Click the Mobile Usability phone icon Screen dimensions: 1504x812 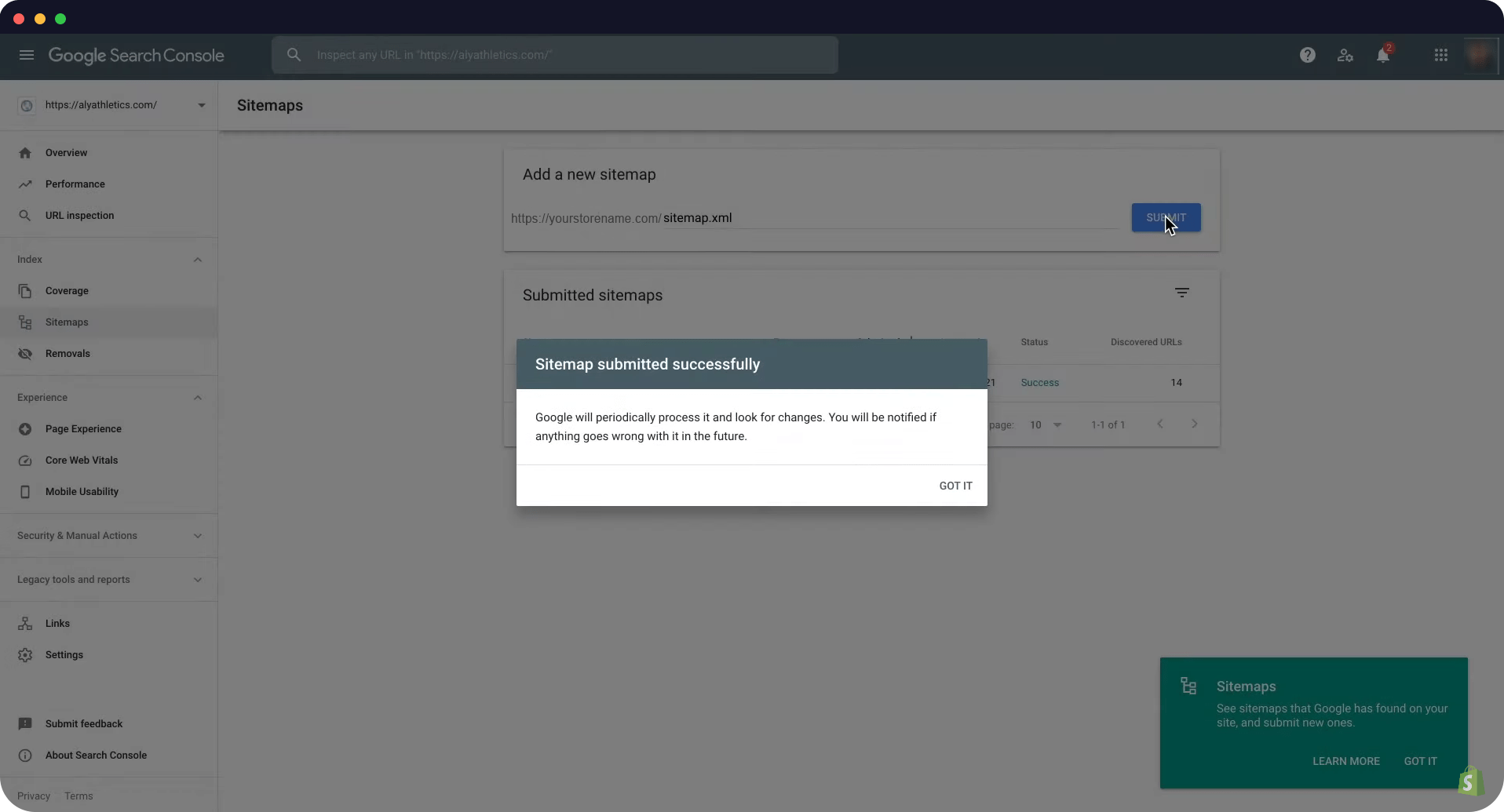(x=25, y=492)
